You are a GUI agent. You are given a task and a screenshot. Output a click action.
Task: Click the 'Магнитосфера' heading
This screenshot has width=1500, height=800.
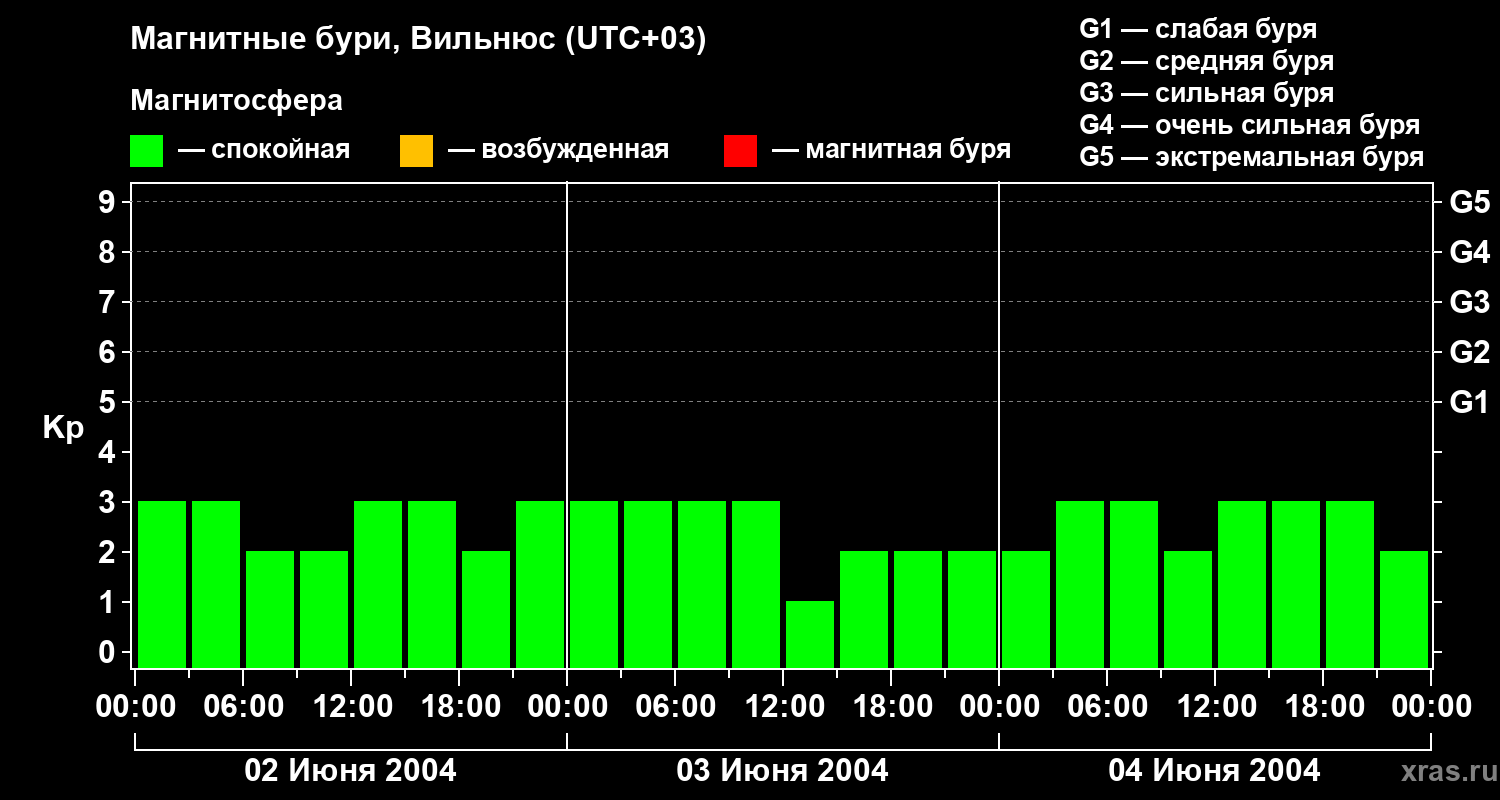(236, 101)
